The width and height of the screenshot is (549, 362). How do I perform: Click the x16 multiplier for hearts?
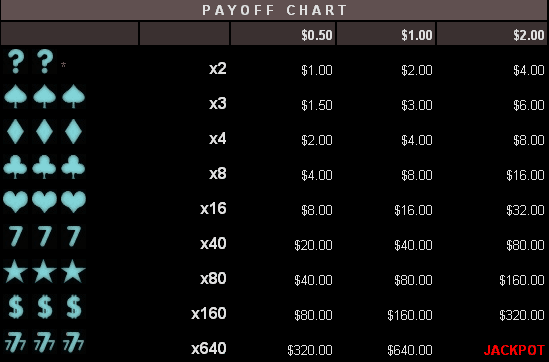point(213,209)
